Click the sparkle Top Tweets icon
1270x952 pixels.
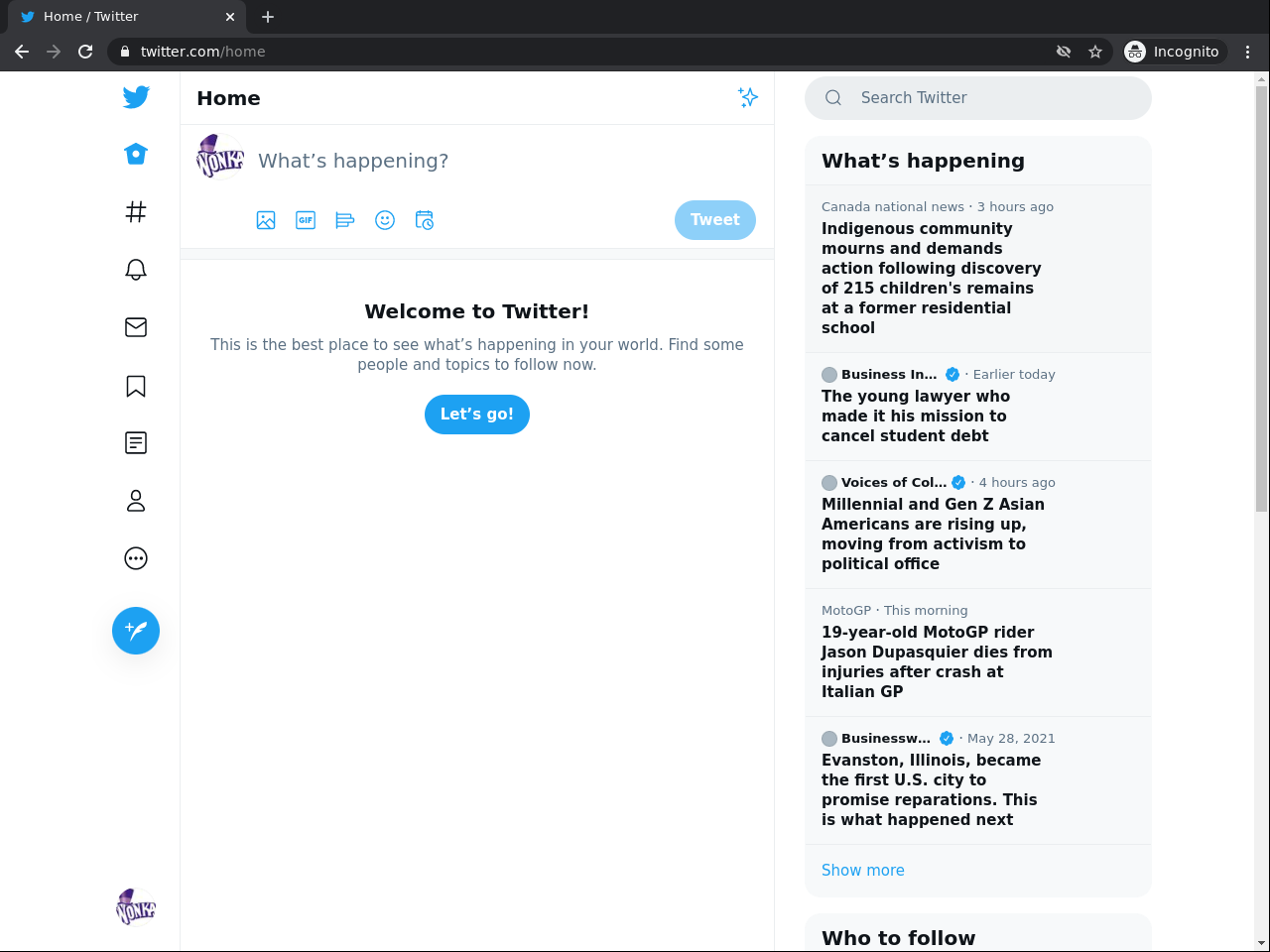[x=748, y=97]
